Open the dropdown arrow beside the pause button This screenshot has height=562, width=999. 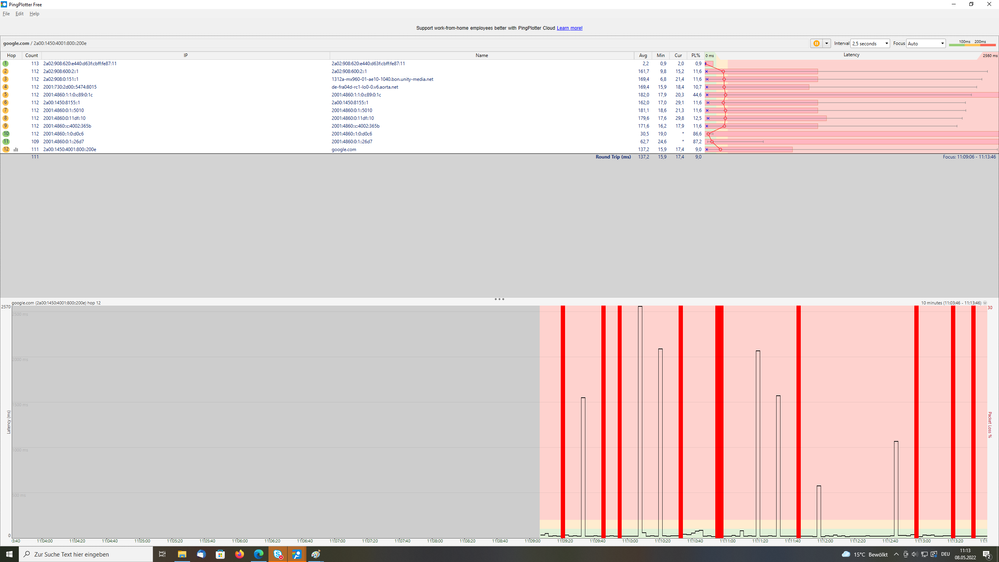(x=826, y=43)
